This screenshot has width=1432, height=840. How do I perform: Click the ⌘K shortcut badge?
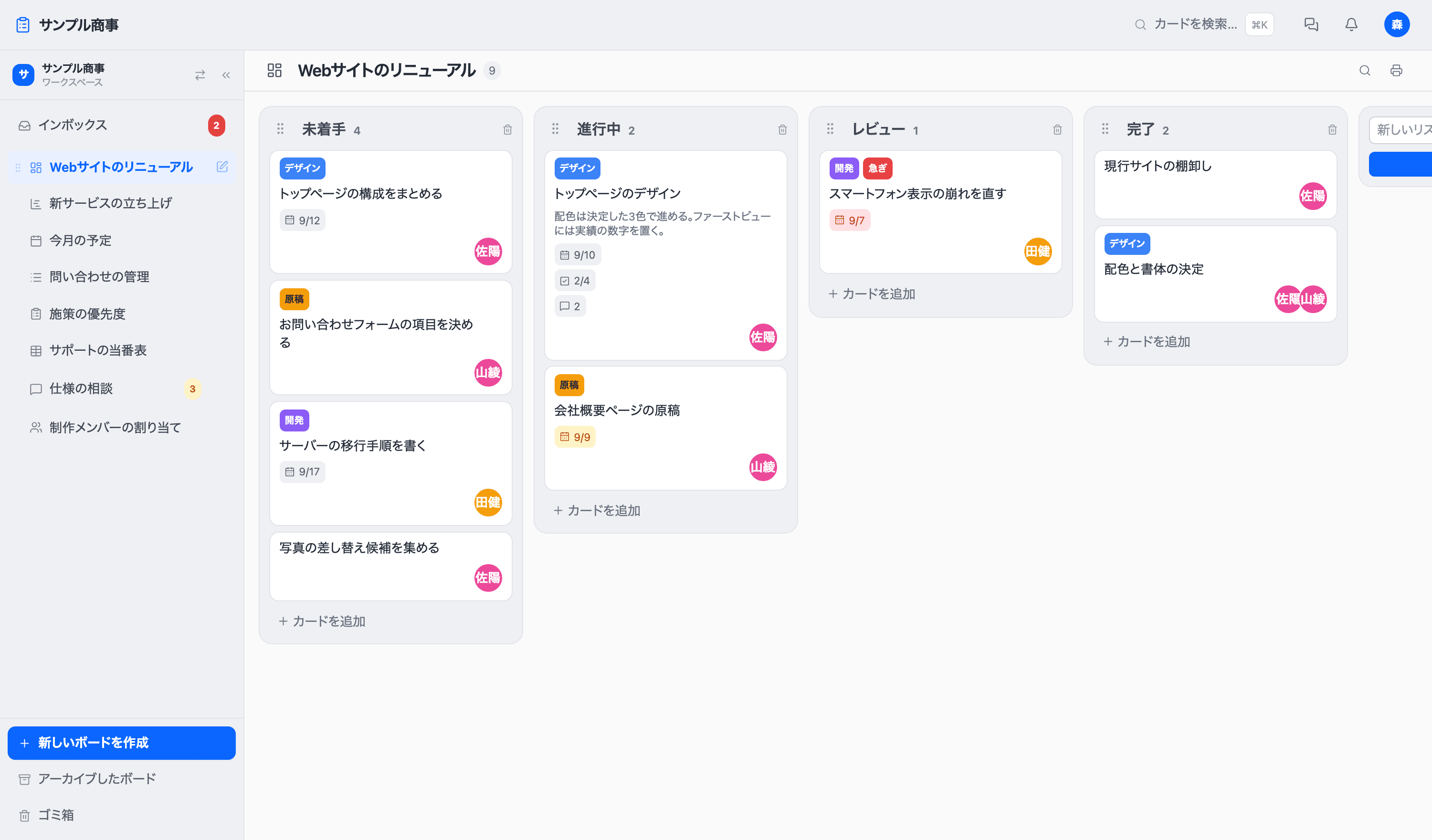1259,25
